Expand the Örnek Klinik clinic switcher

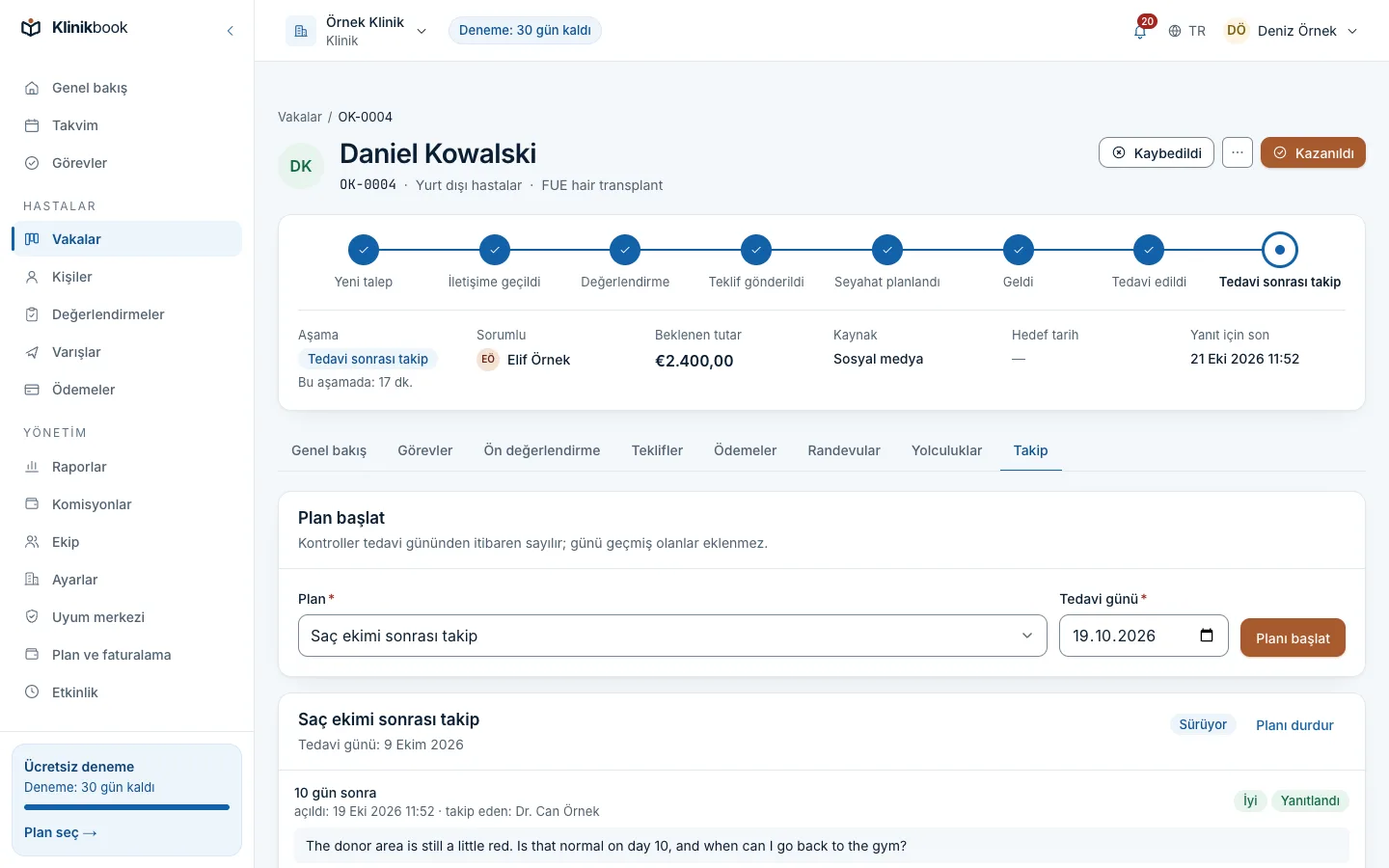[357, 31]
